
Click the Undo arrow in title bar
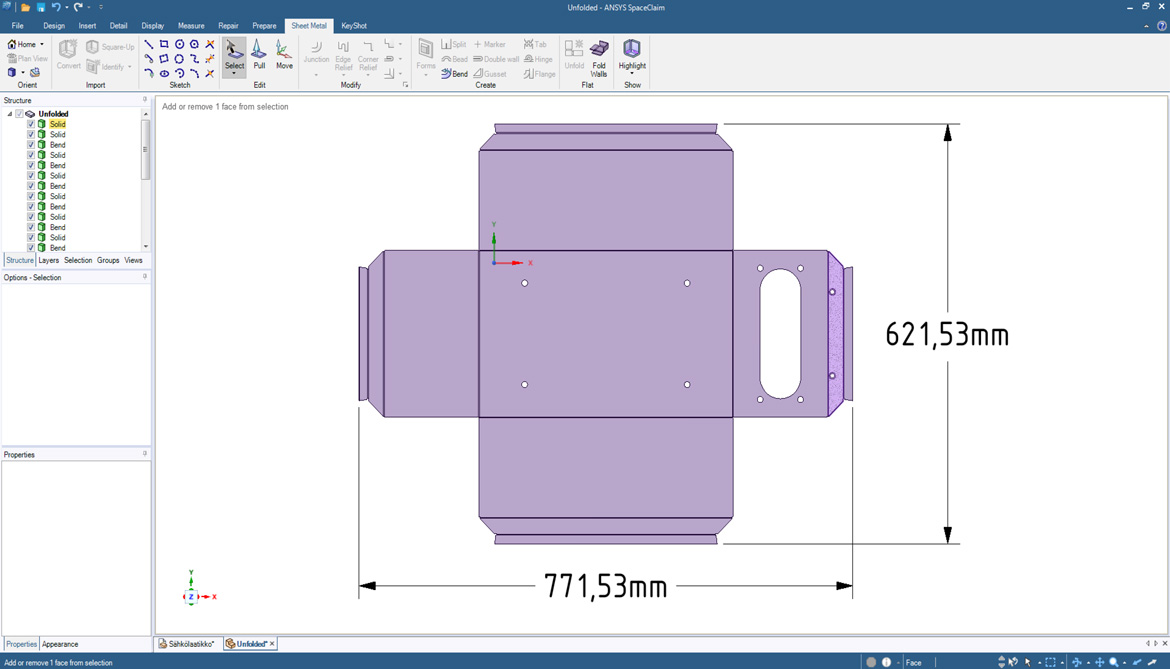click(x=56, y=7)
